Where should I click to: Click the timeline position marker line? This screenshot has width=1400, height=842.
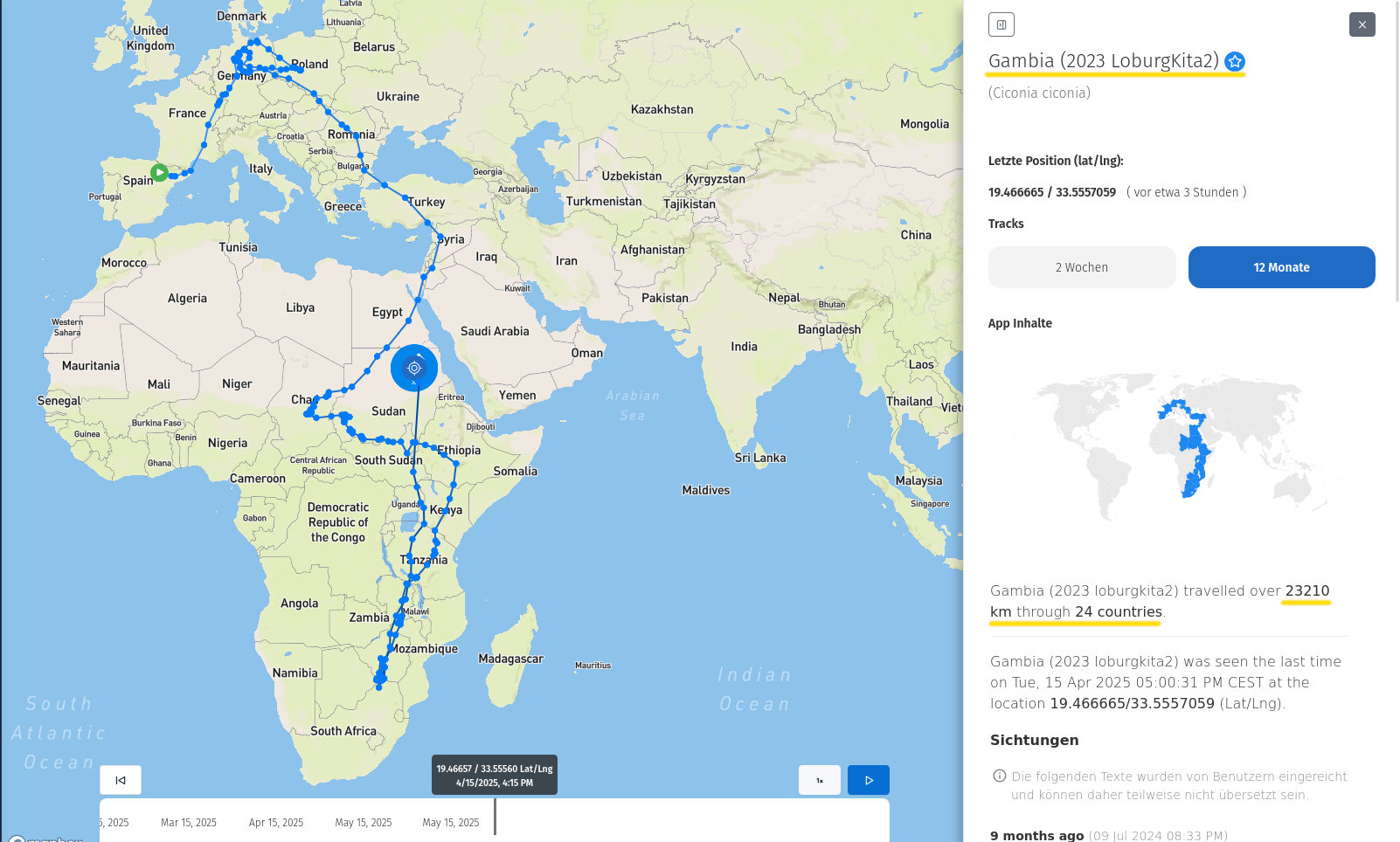[495, 818]
